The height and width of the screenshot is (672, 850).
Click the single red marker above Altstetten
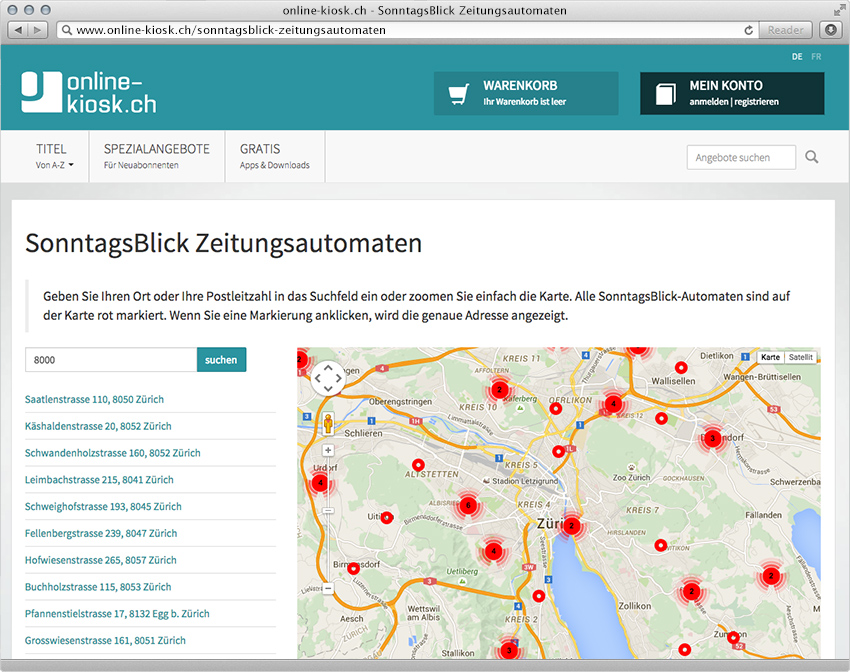pyautogui.click(x=418, y=465)
